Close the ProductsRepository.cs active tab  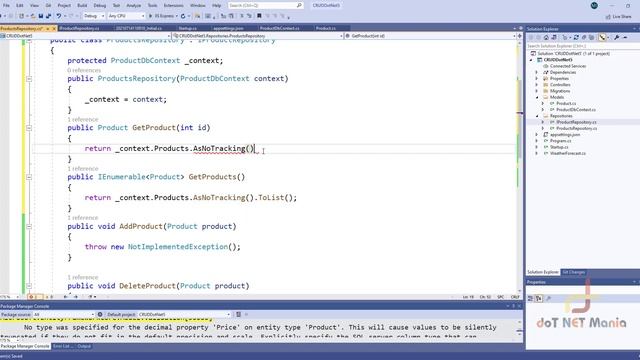click(53, 29)
